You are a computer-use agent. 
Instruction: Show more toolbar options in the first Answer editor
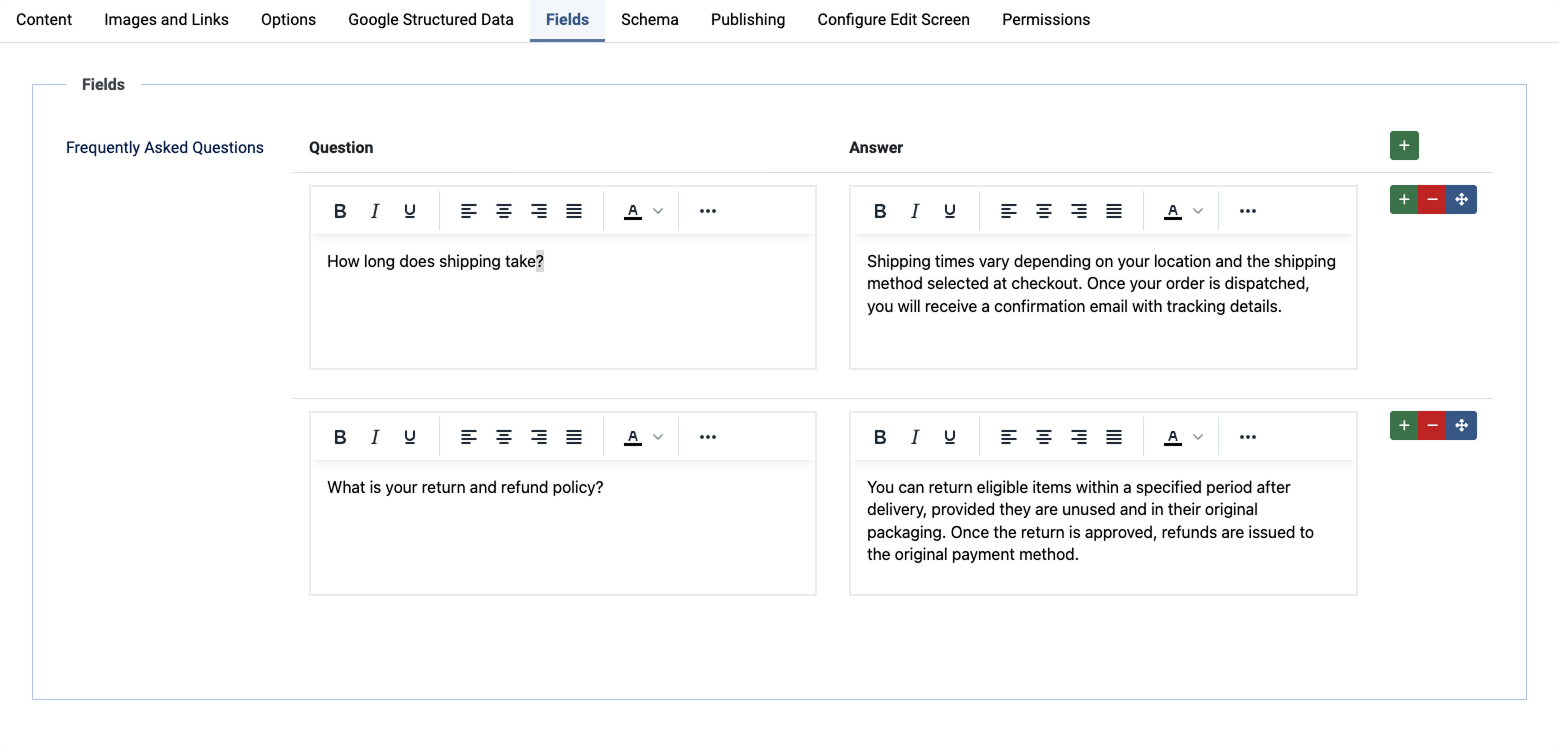1247,211
